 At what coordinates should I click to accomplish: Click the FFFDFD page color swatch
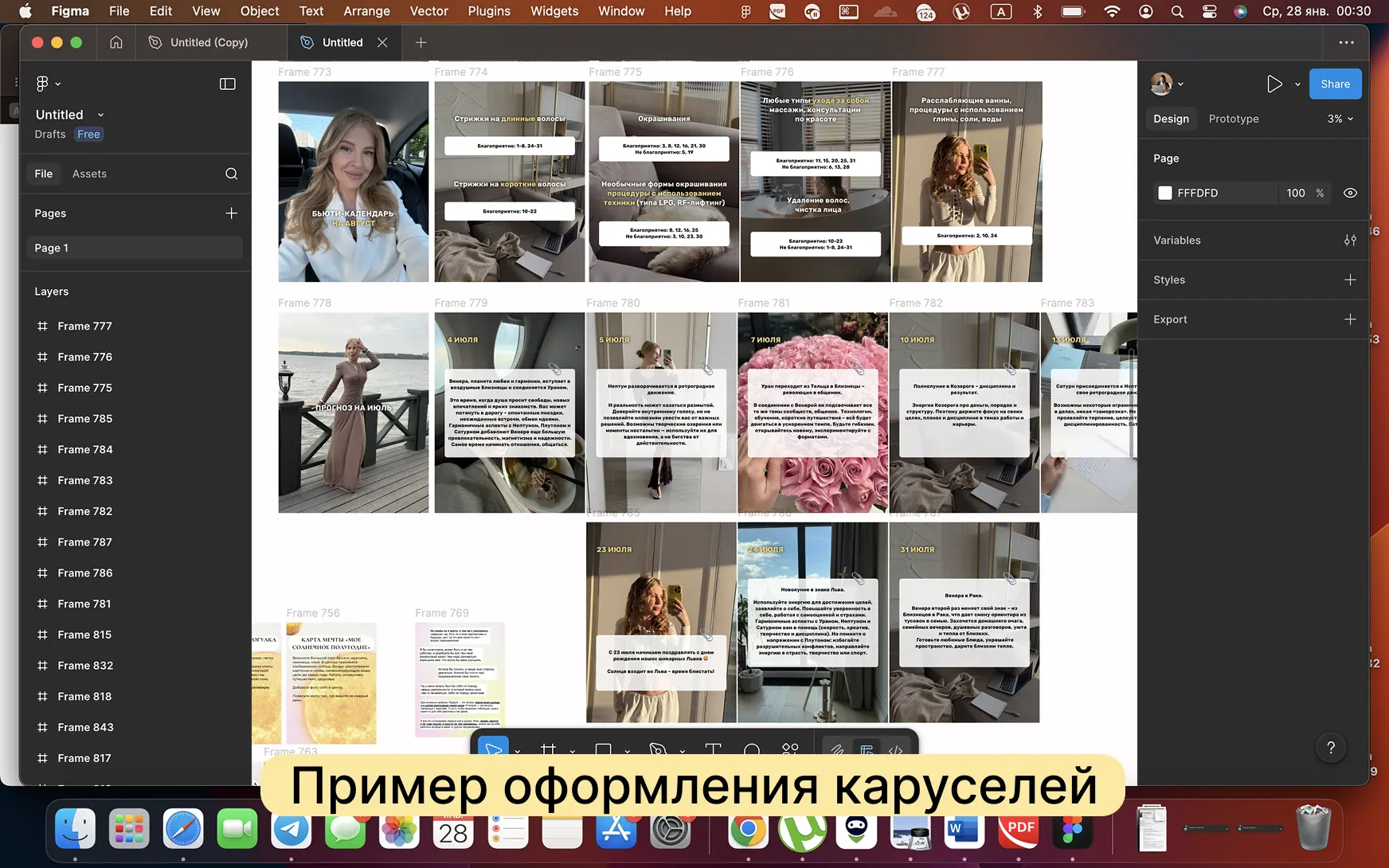(x=1165, y=193)
